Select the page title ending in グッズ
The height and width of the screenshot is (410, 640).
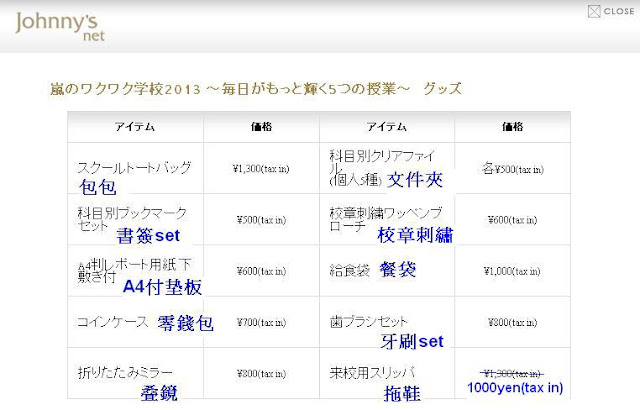pos(256,89)
